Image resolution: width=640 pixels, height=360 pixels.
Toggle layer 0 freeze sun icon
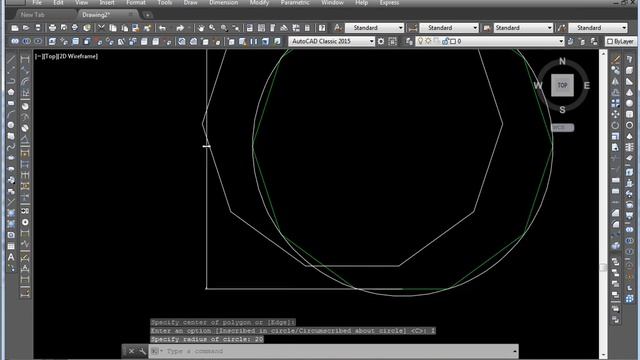pyautogui.click(x=428, y=41)
